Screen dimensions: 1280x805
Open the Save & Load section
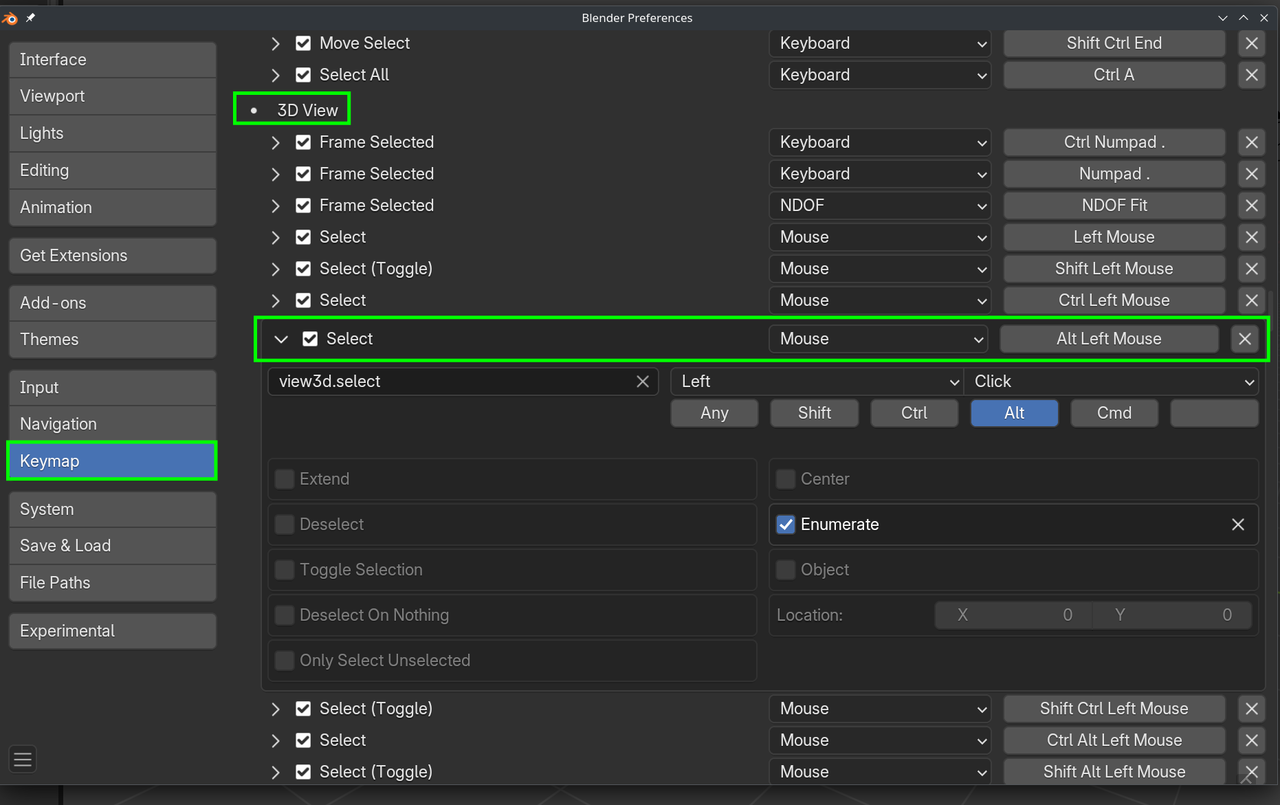[x=112, y=545]
